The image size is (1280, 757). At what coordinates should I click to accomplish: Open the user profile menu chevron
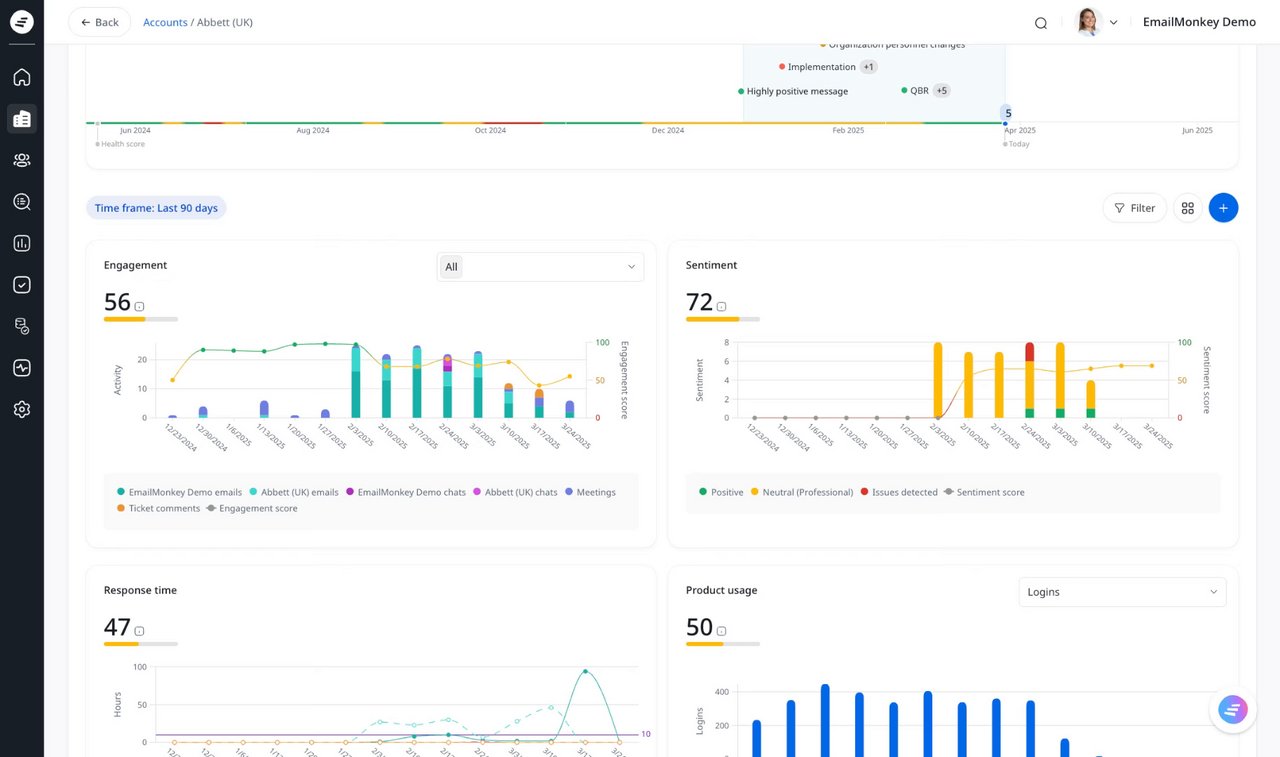[1113, 23]
